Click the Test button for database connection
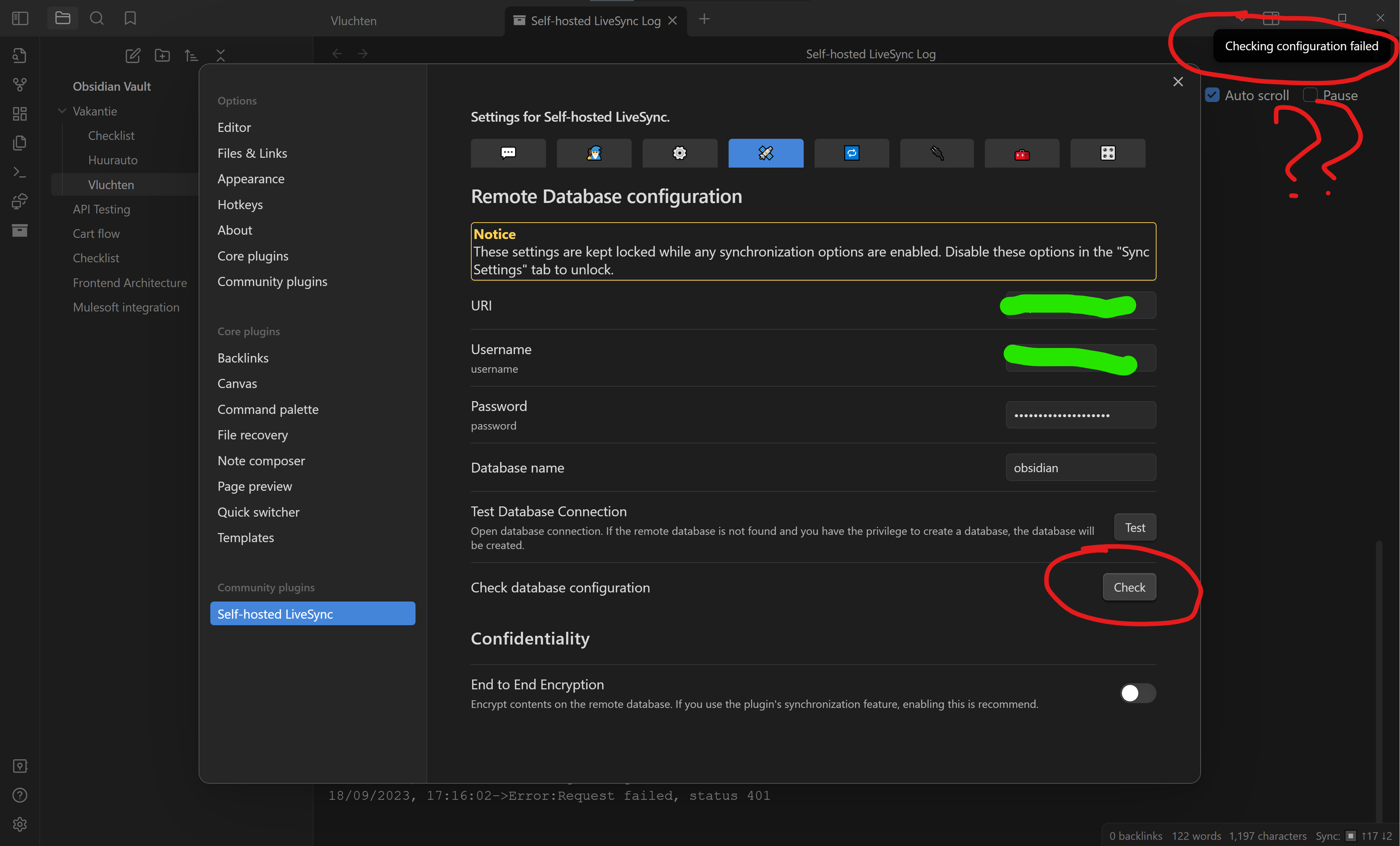Screen dimensions: 1400x846 1134,527
